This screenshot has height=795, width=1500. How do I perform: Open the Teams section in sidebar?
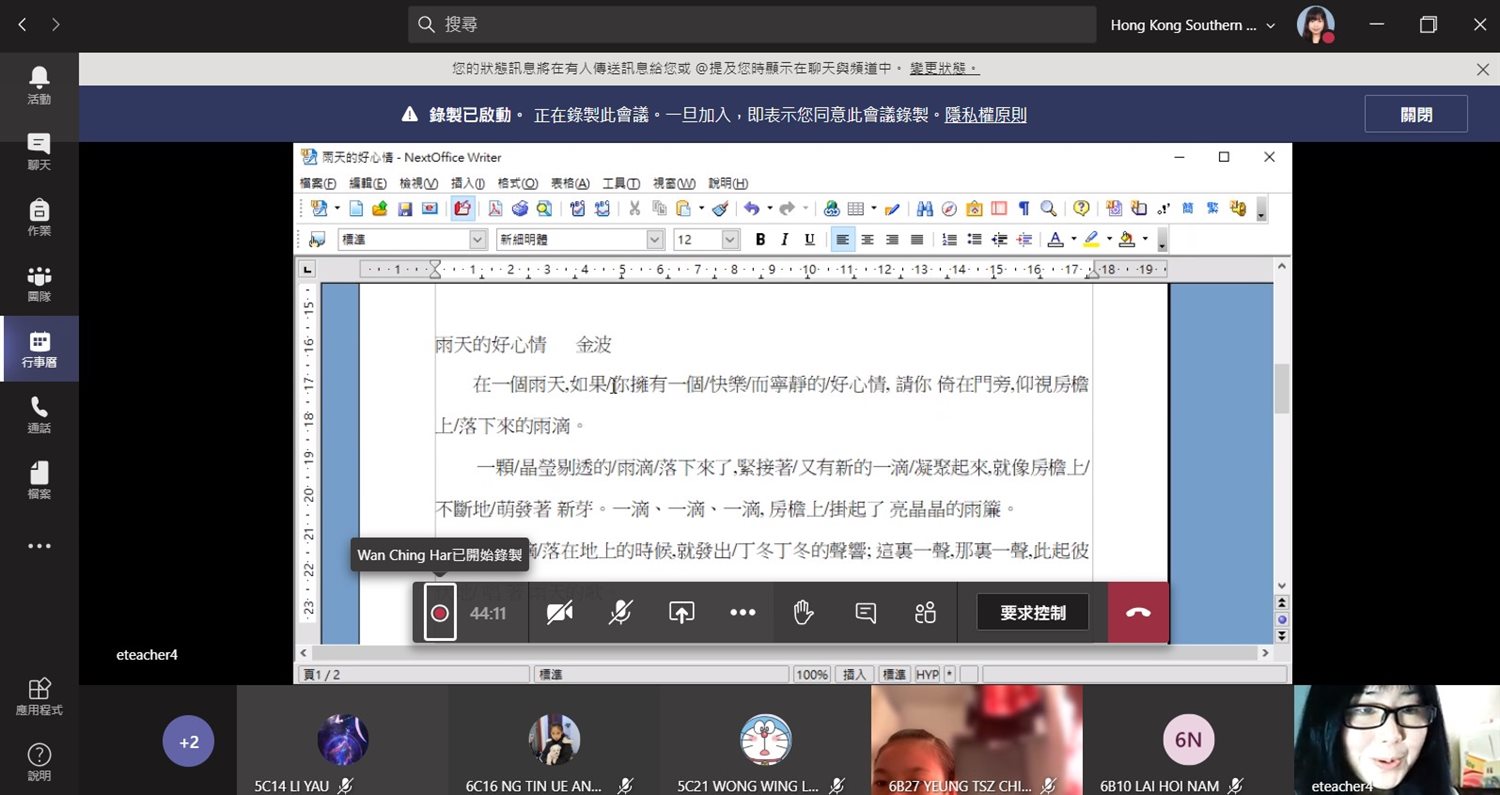(39, 283)
